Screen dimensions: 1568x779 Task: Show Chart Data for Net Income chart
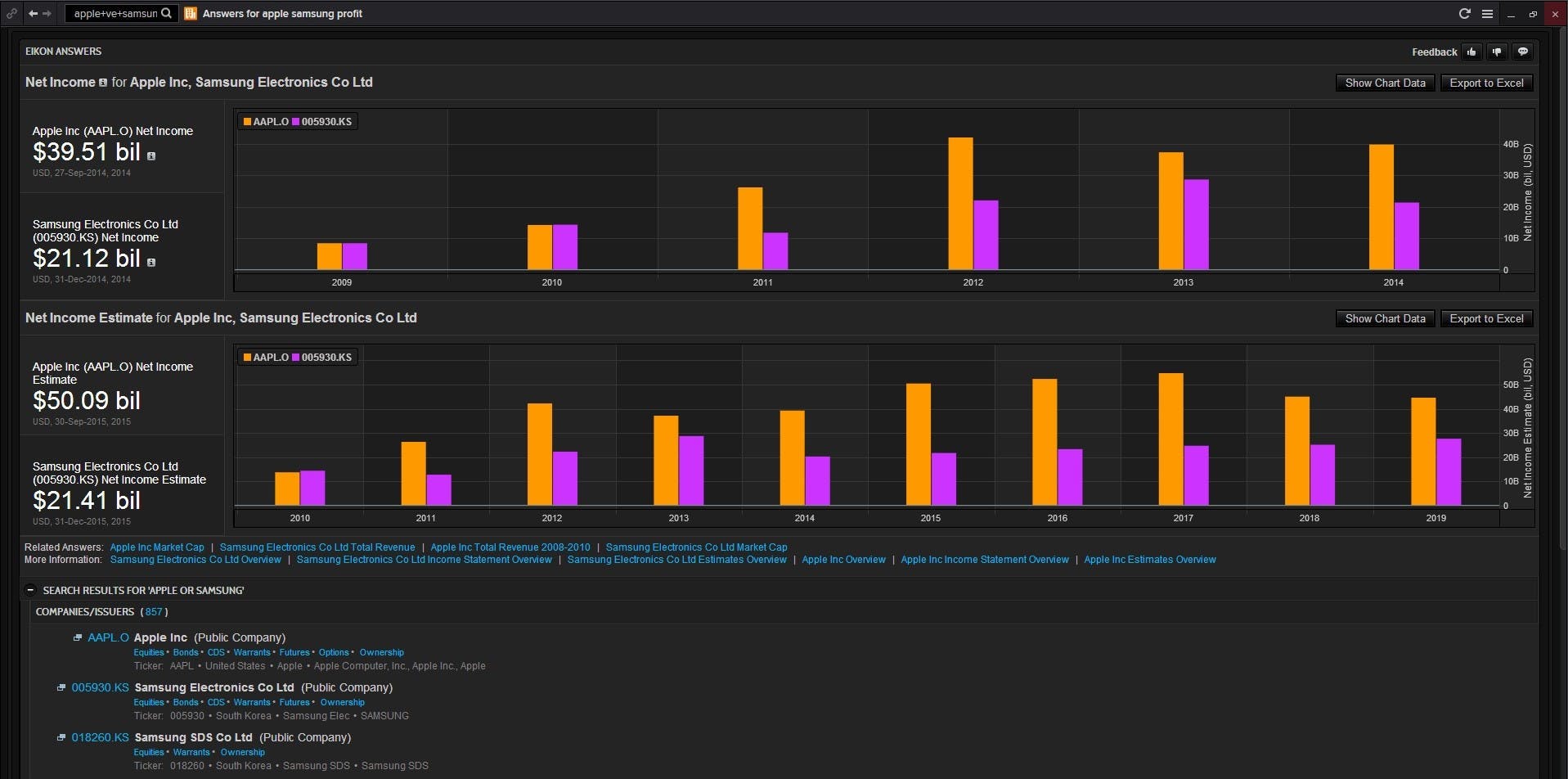pos(1385,83)
